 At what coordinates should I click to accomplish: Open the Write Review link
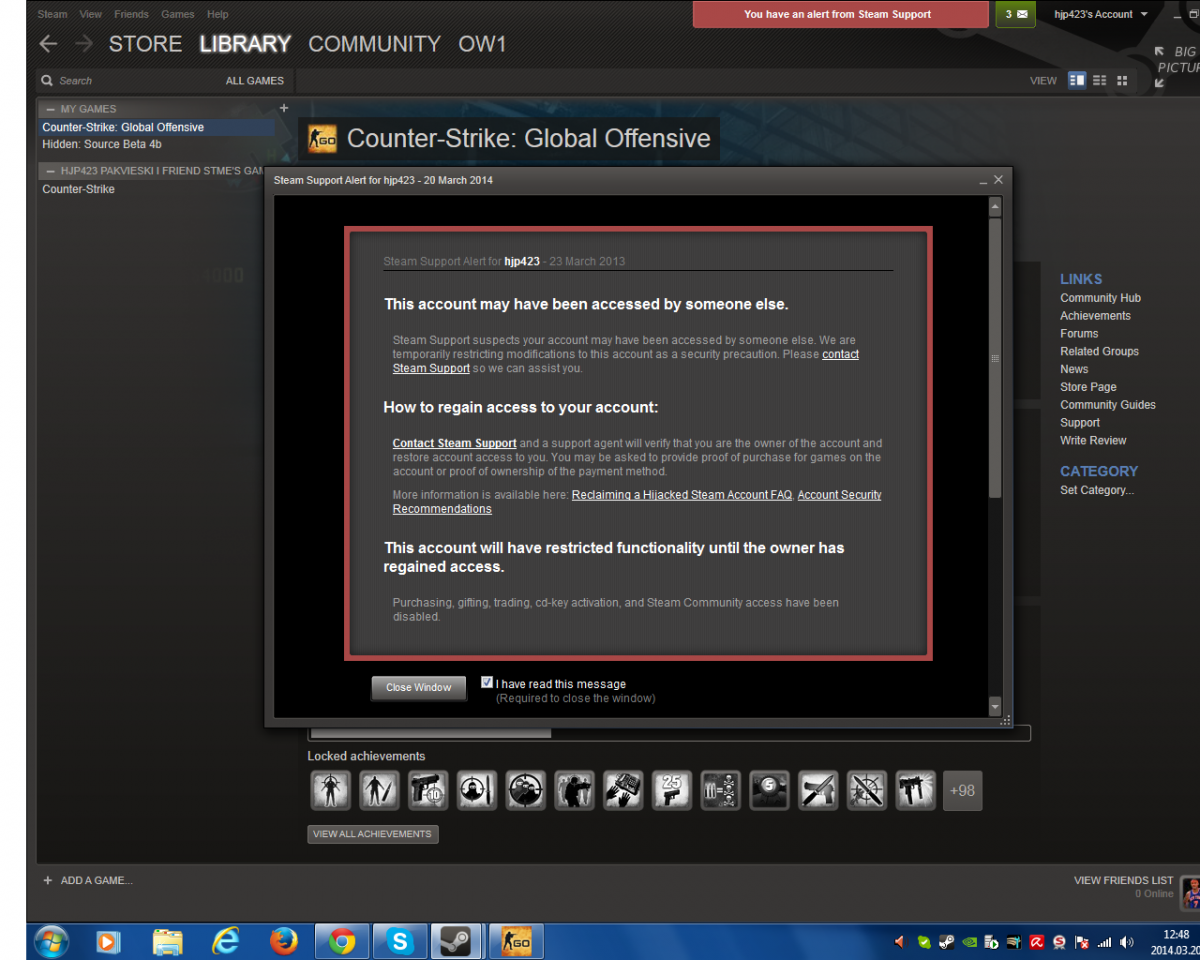pos(1093,440)
